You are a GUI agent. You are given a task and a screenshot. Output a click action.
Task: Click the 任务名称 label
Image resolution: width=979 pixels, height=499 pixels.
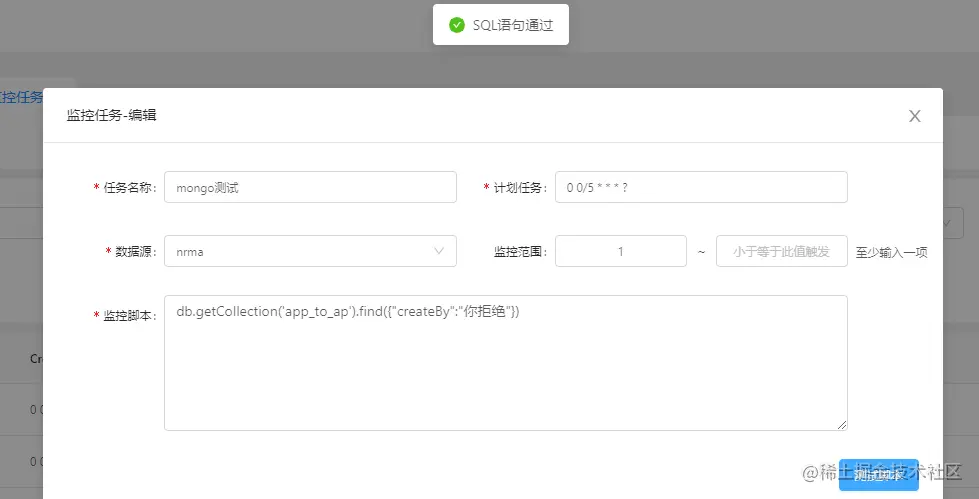pyautogui.click(x=129, y=188)
